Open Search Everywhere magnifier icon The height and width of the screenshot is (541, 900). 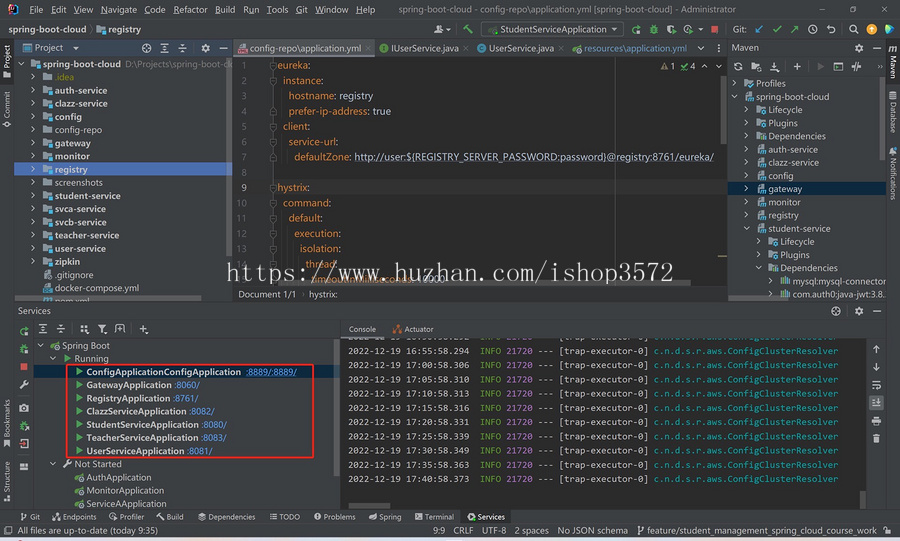coord(854,29)
